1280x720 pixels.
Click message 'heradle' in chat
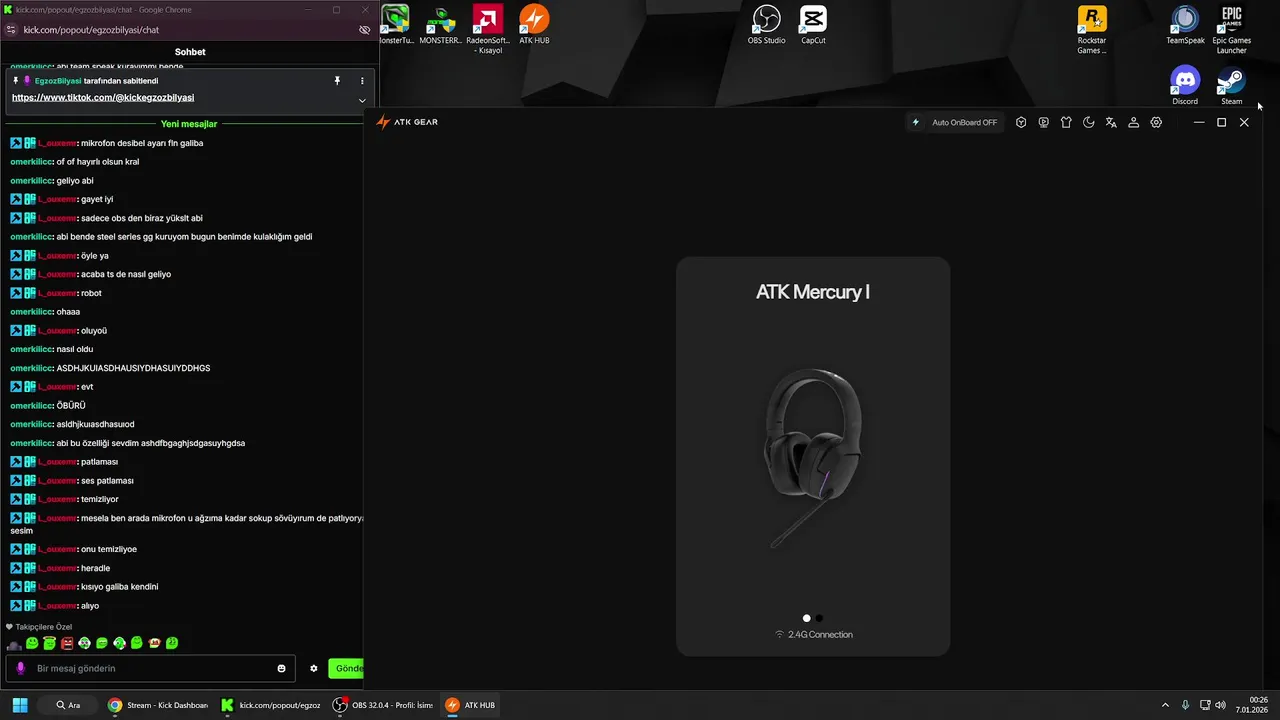point(96,568)
